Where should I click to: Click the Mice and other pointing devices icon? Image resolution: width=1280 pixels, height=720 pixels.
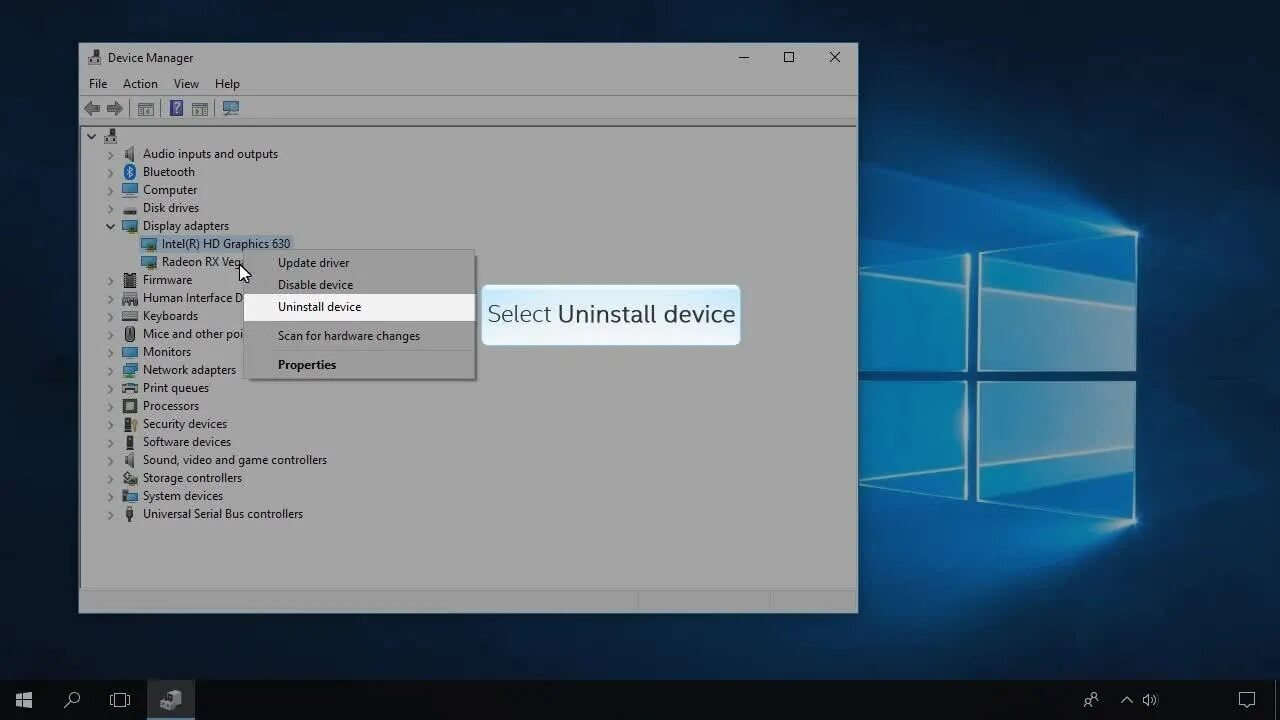130,334
